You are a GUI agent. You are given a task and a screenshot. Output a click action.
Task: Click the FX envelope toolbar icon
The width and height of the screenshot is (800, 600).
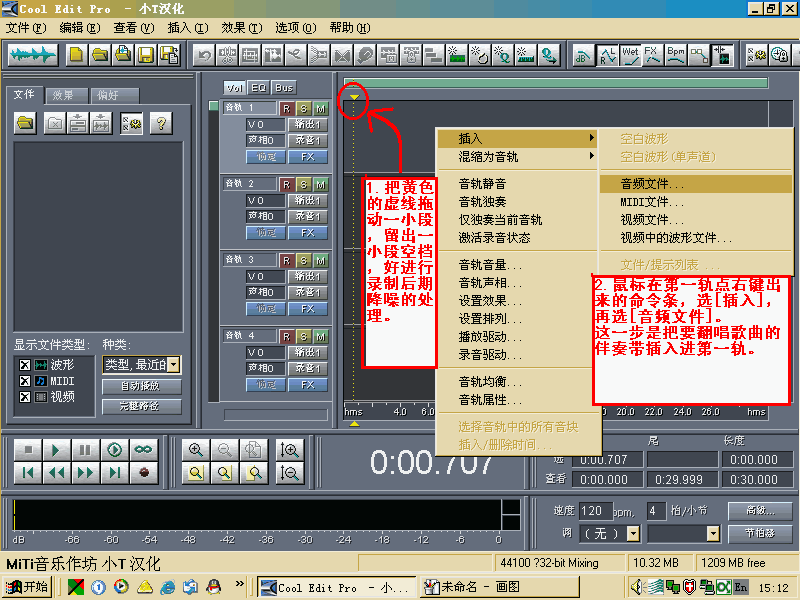[653, 55]
